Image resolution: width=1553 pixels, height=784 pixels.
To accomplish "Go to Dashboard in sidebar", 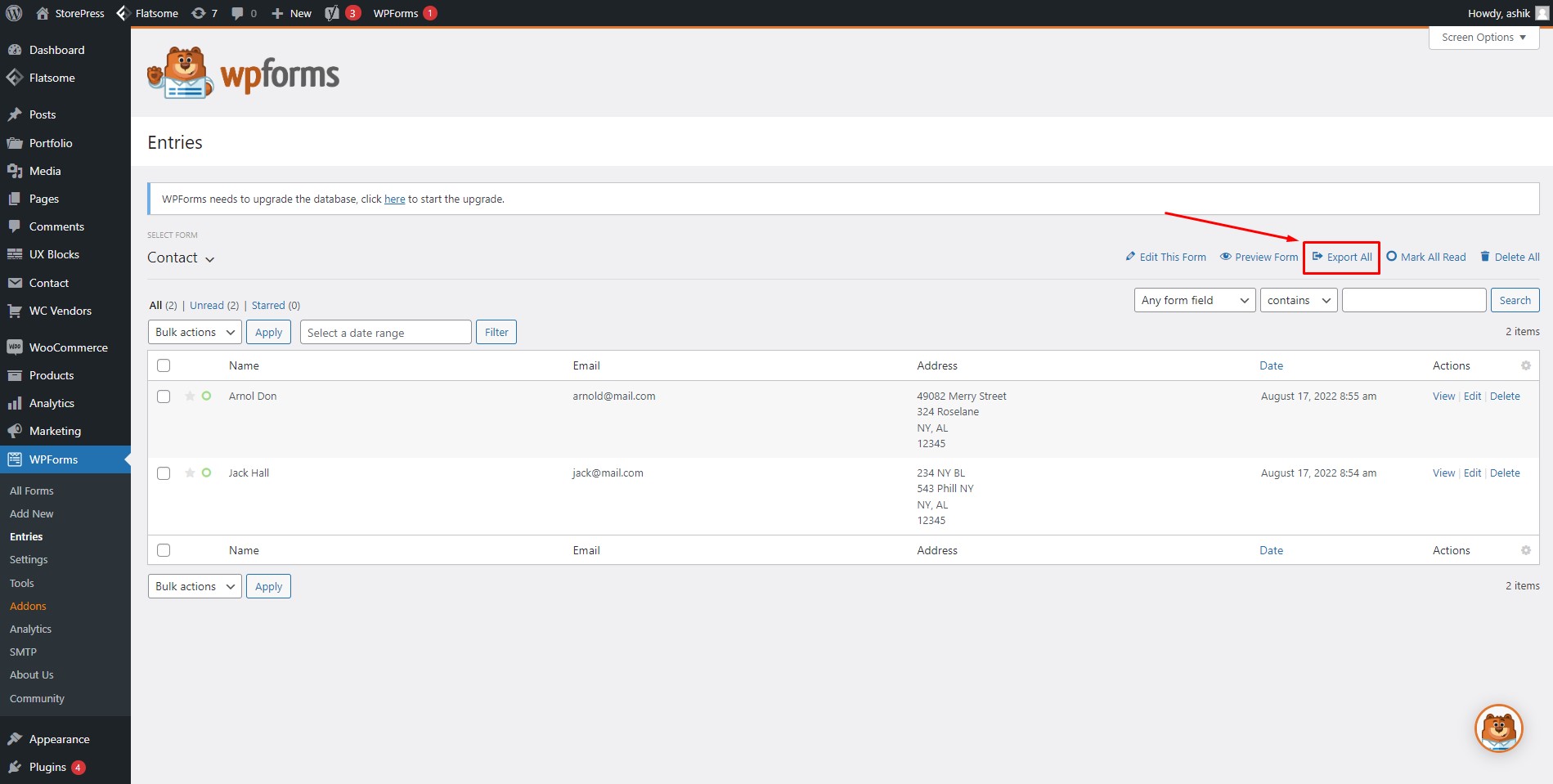I will (56, 50).
